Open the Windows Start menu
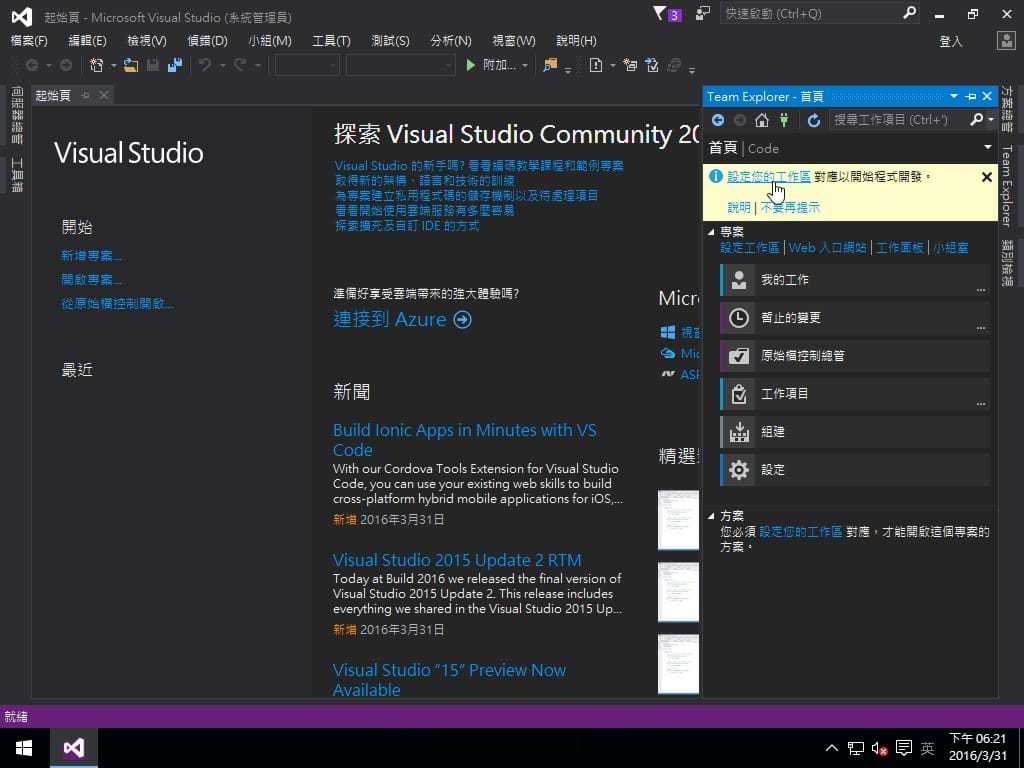1024x768 pixels. [x=24, y=748]
